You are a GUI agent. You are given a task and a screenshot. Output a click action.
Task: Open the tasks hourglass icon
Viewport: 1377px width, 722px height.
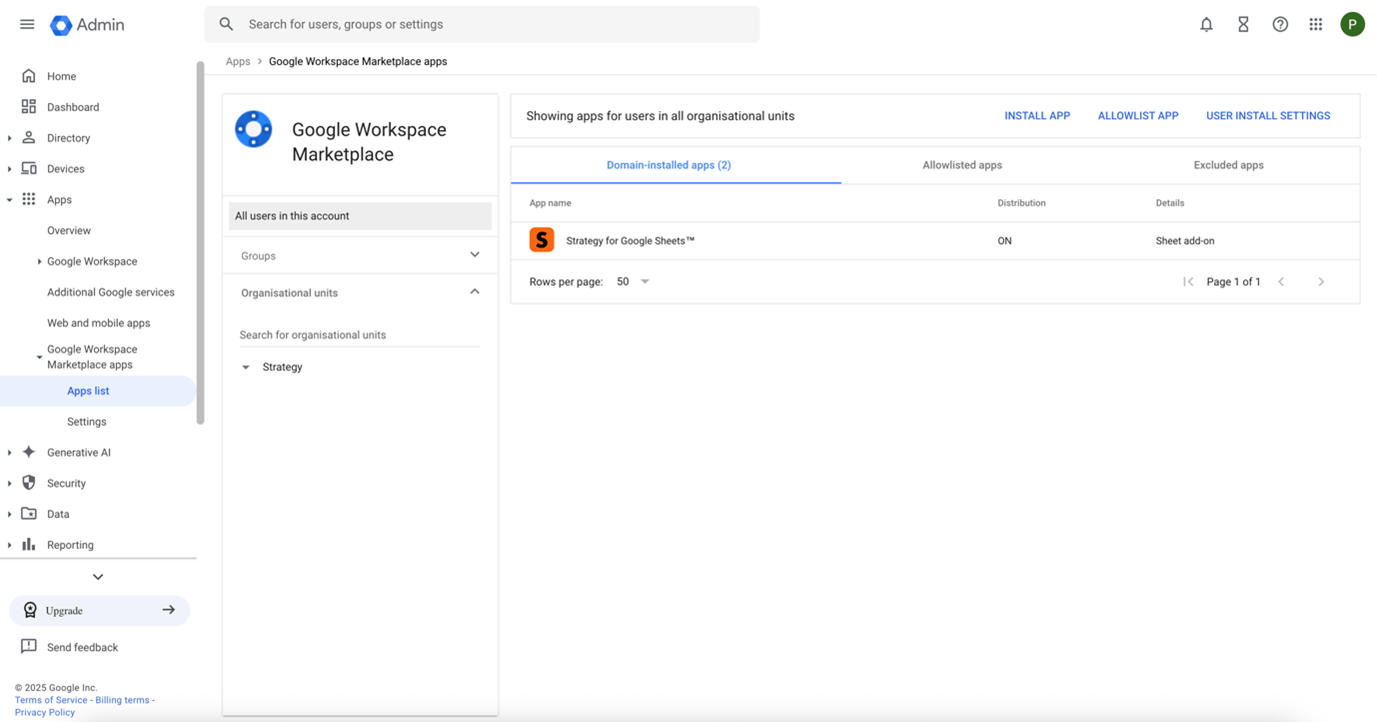tap(1243, 24)
